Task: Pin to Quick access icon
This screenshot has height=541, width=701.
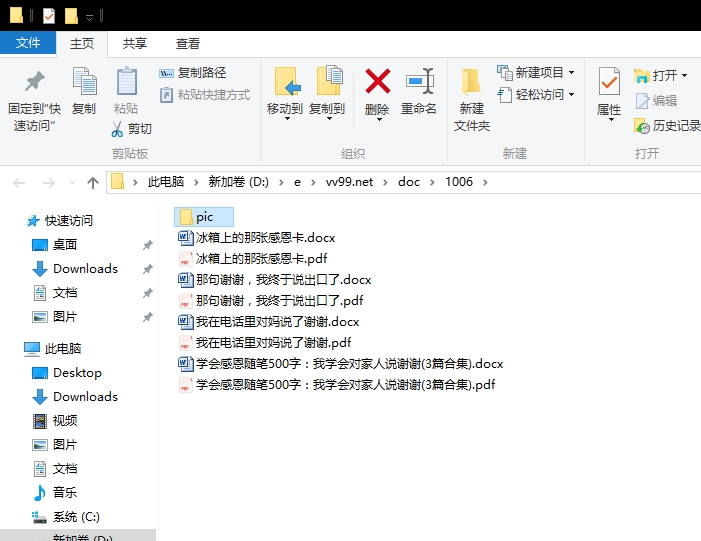Action: 34,81
